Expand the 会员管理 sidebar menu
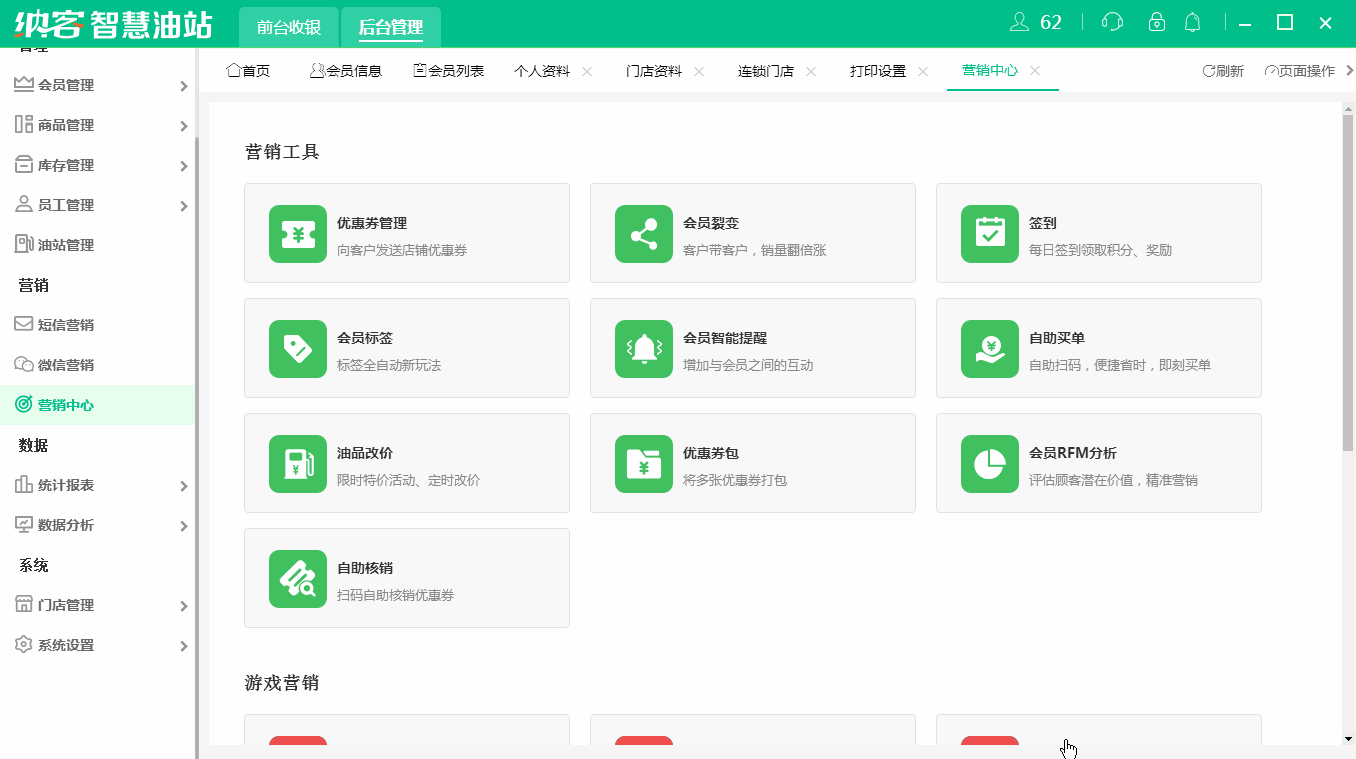This screenshot has width=1356, height=759. coord(99,85)
